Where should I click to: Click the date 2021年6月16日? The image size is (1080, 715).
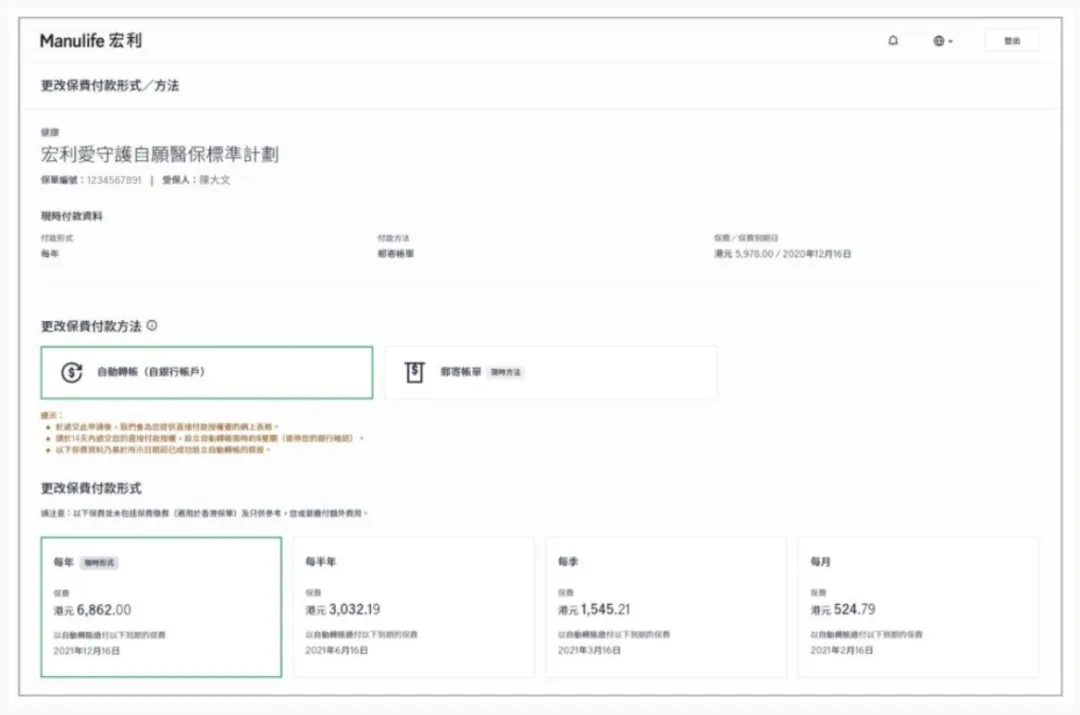click(x=336, y=650)
